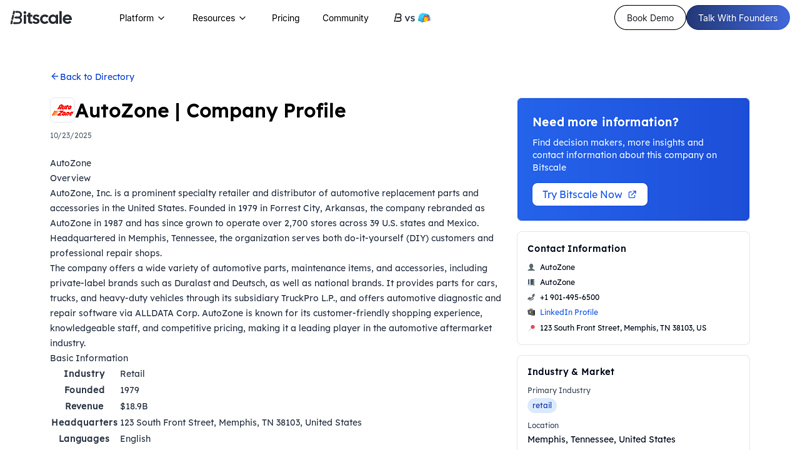The height and width of the screenshot is (450, 800).
Task: Open the B vs comparison icon in navbar
Action: [x=412, y=18]
